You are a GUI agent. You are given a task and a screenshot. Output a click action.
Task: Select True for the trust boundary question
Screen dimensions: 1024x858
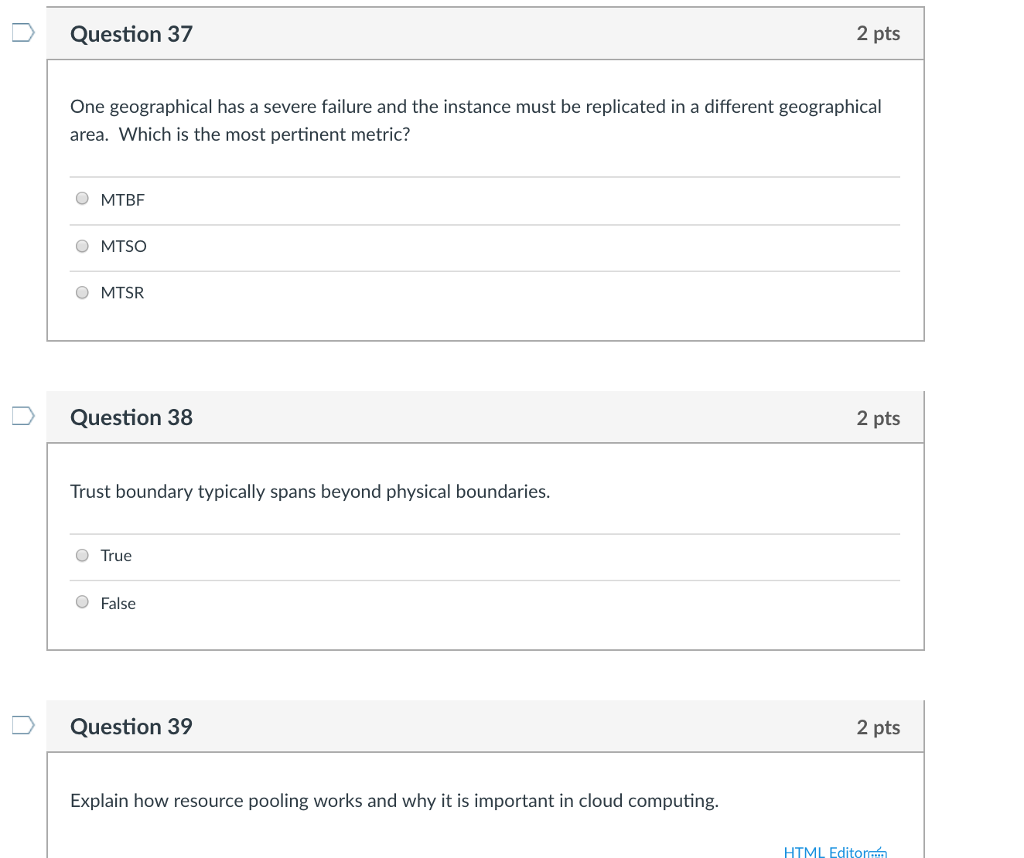tap(82, 554)
